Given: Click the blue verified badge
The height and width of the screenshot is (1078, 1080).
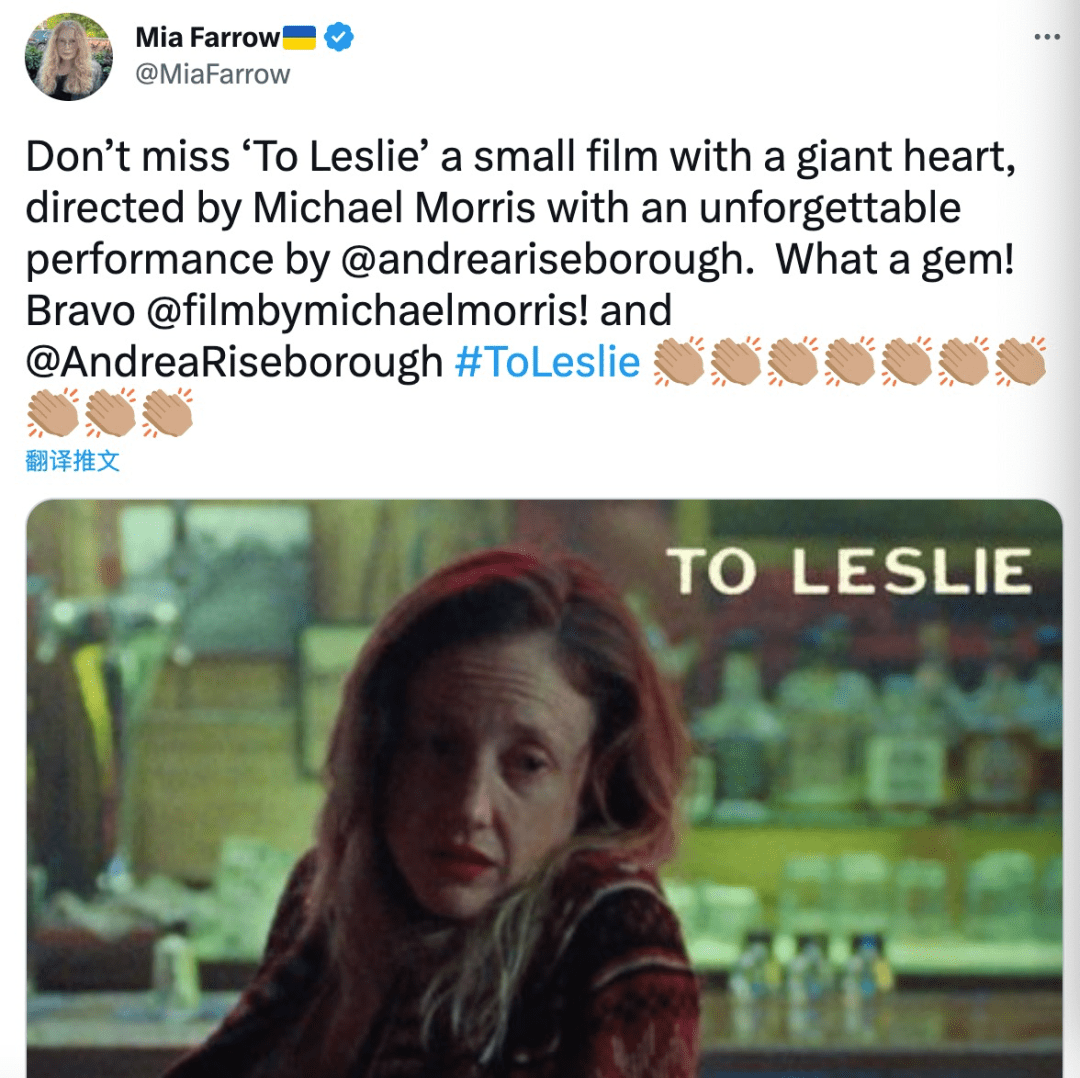Looking at the screenshot, I should pyautogui.click(x=338, y=37).
